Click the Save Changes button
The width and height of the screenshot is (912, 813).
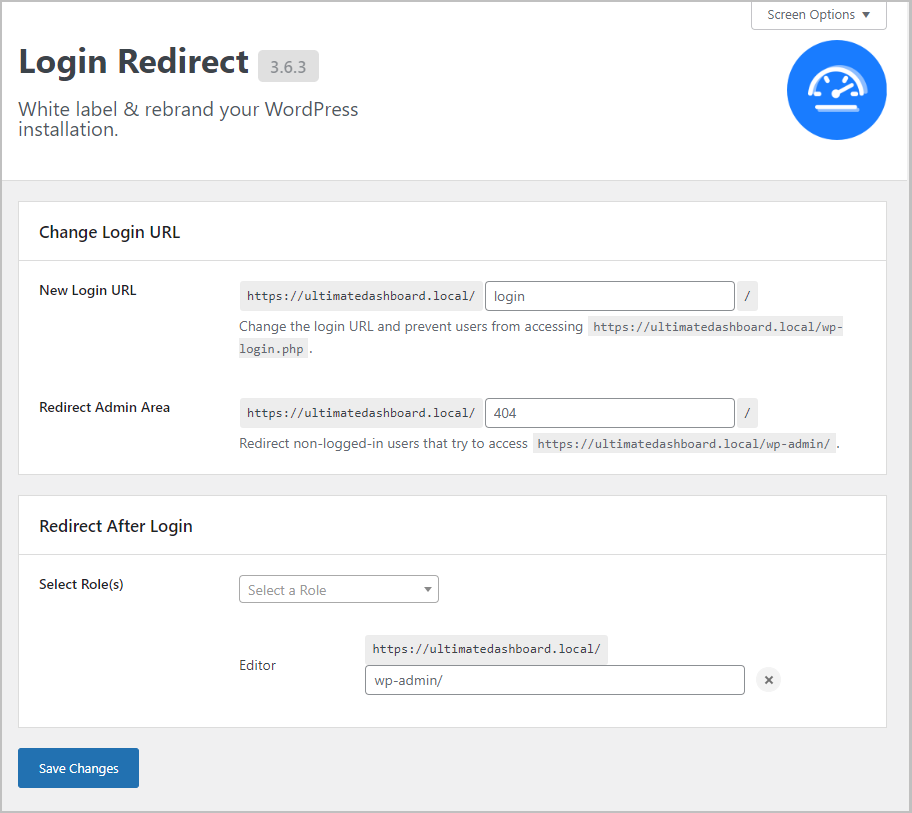79,768
